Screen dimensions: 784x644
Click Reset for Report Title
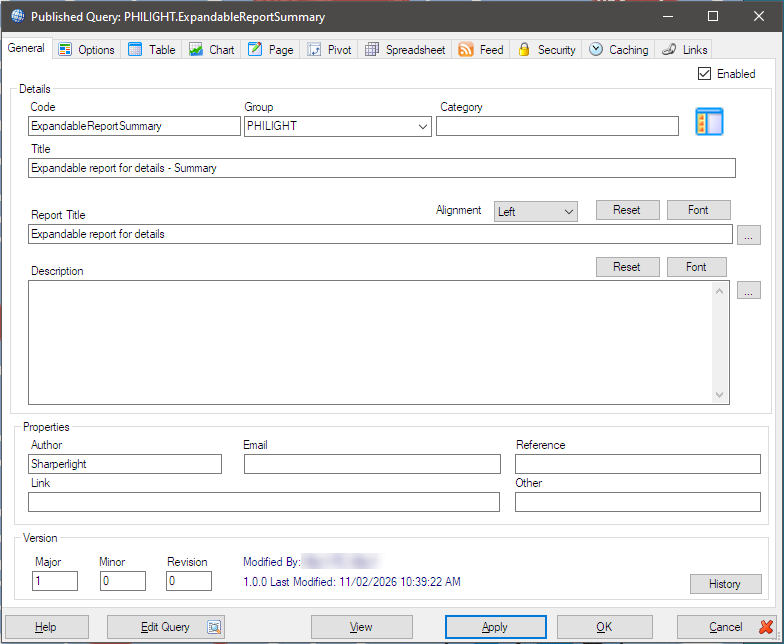tap(628, 210)
